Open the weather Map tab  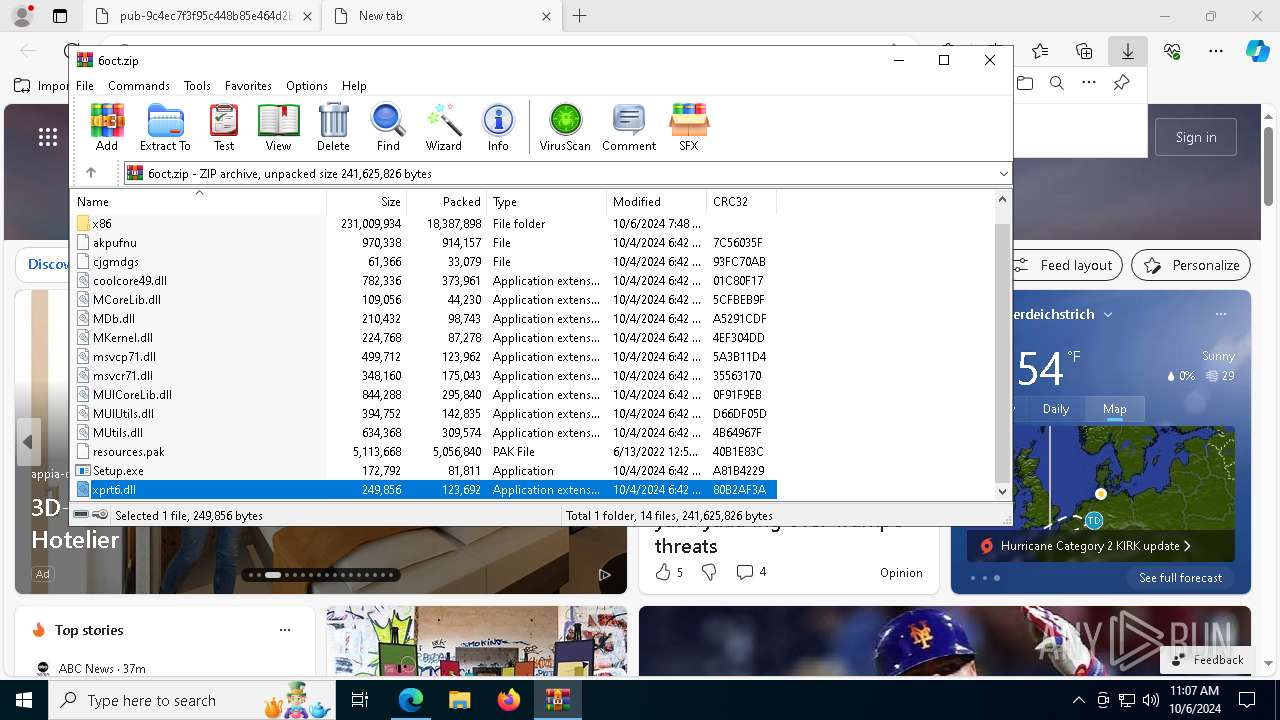[1115, 408]
